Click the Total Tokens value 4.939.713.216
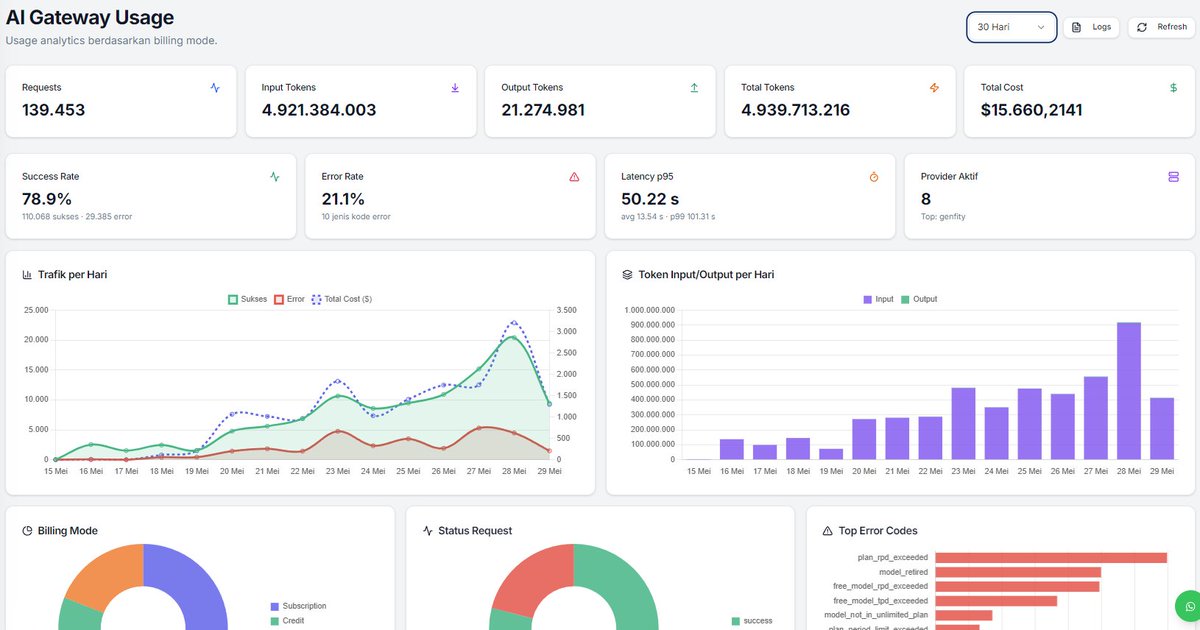 [796, 110]
